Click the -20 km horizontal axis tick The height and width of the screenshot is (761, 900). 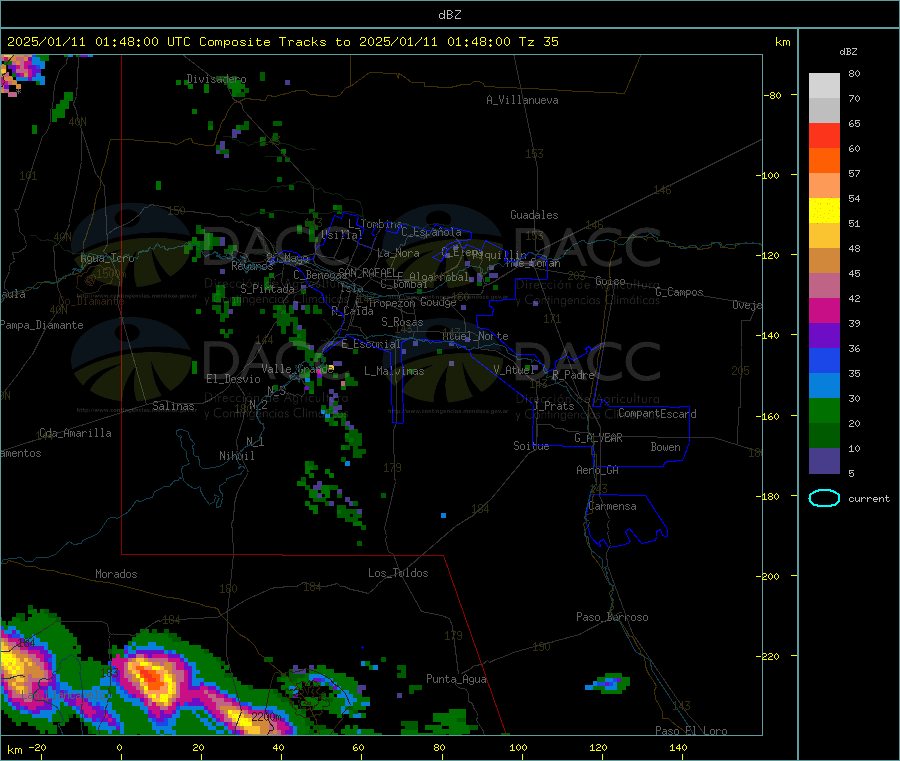pos(38,747)
